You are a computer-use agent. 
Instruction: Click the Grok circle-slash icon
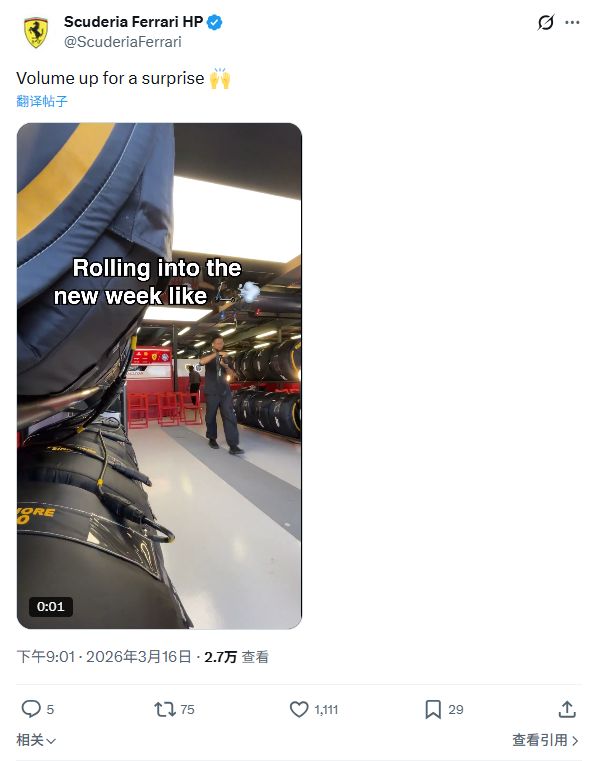(x=546, y=22)
